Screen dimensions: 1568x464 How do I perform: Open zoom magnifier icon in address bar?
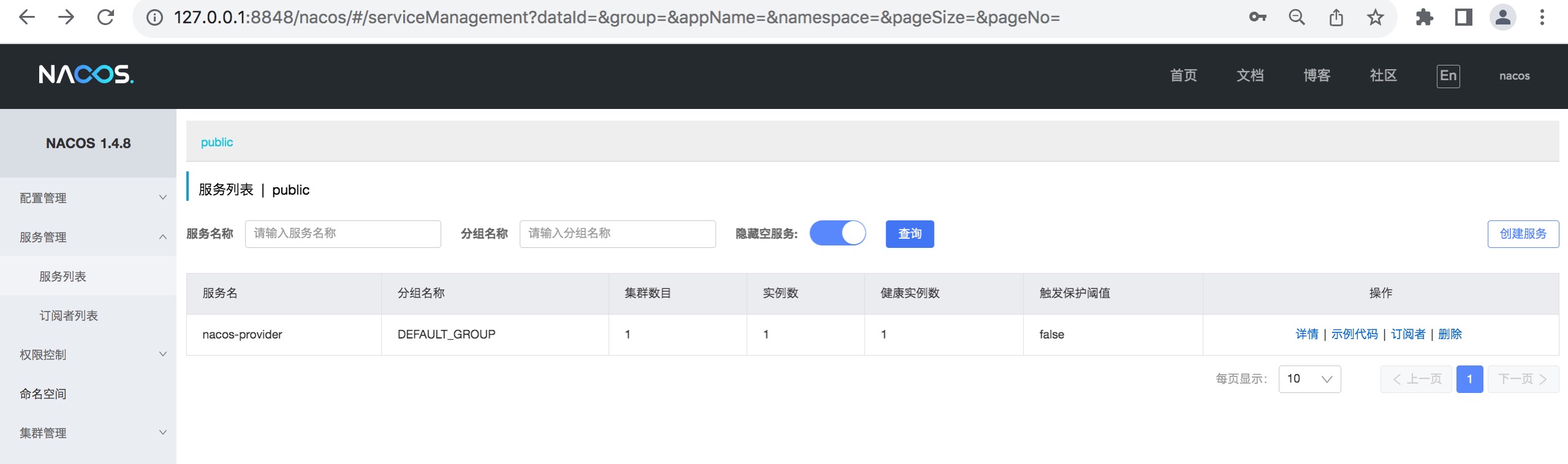1297,17
